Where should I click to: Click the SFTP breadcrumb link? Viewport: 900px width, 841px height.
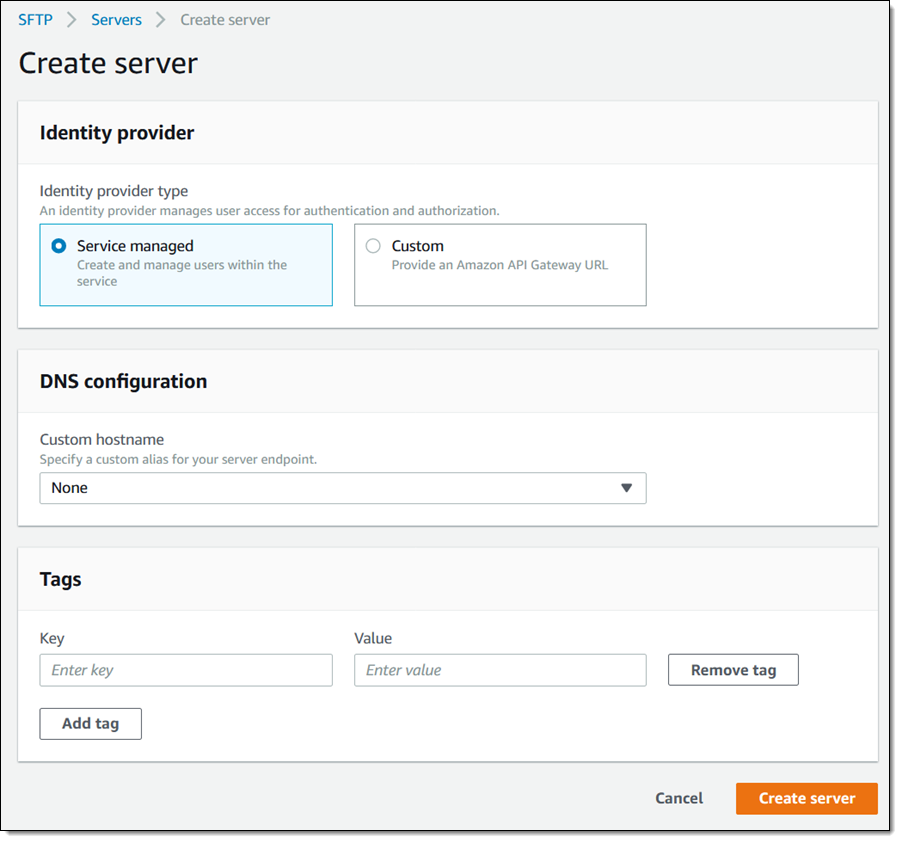pyautogui.click(x=35, y=20)
